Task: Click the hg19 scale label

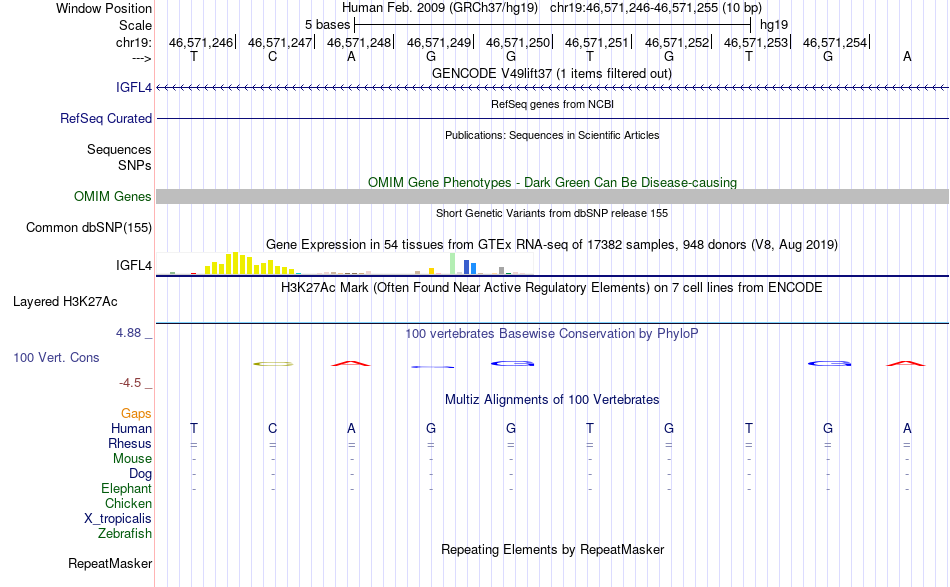Action: (x=774, y=25)
